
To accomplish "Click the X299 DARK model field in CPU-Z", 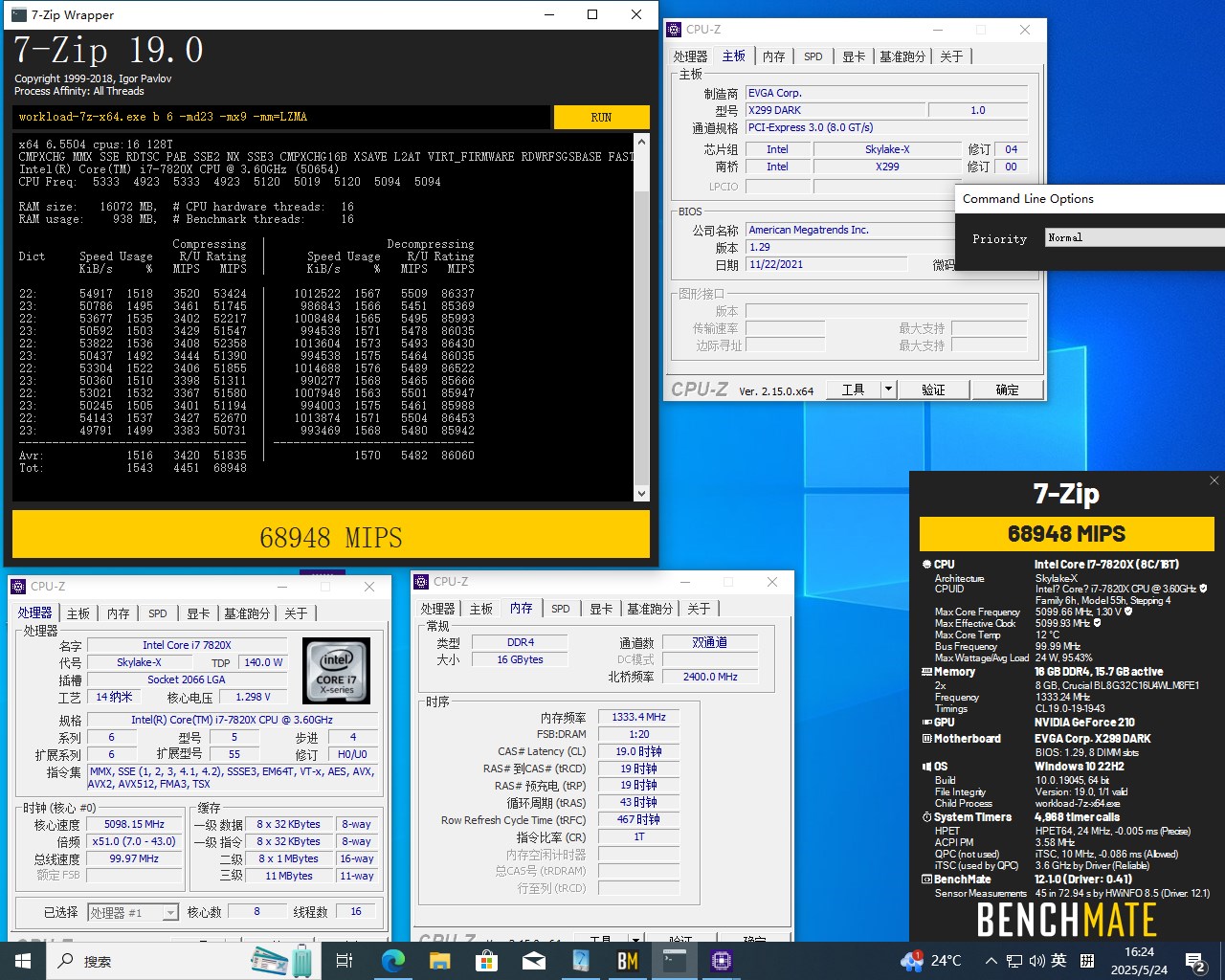I will [835, 110].
